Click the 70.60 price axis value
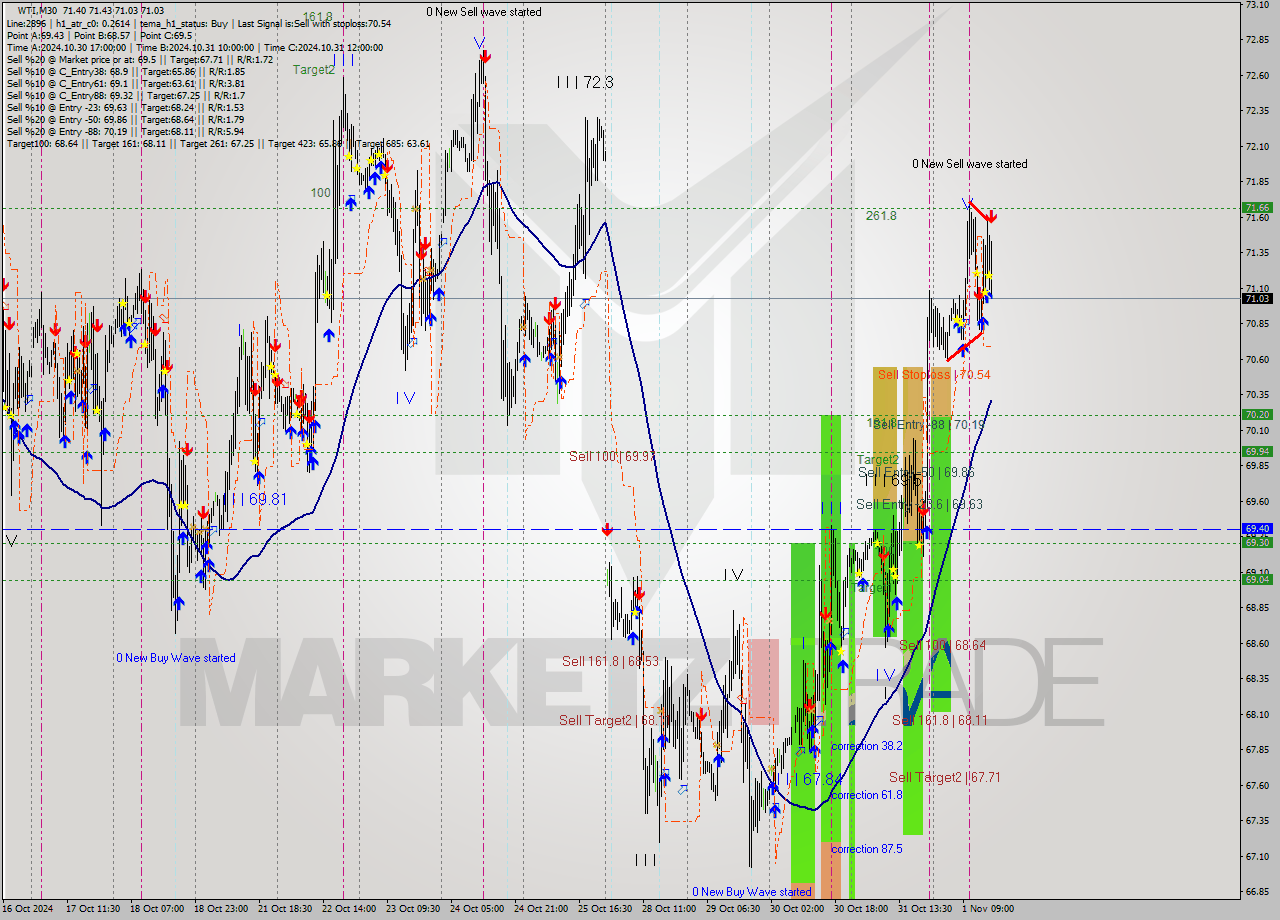This screenshot has width=1280, height=920. point(1257,359)
